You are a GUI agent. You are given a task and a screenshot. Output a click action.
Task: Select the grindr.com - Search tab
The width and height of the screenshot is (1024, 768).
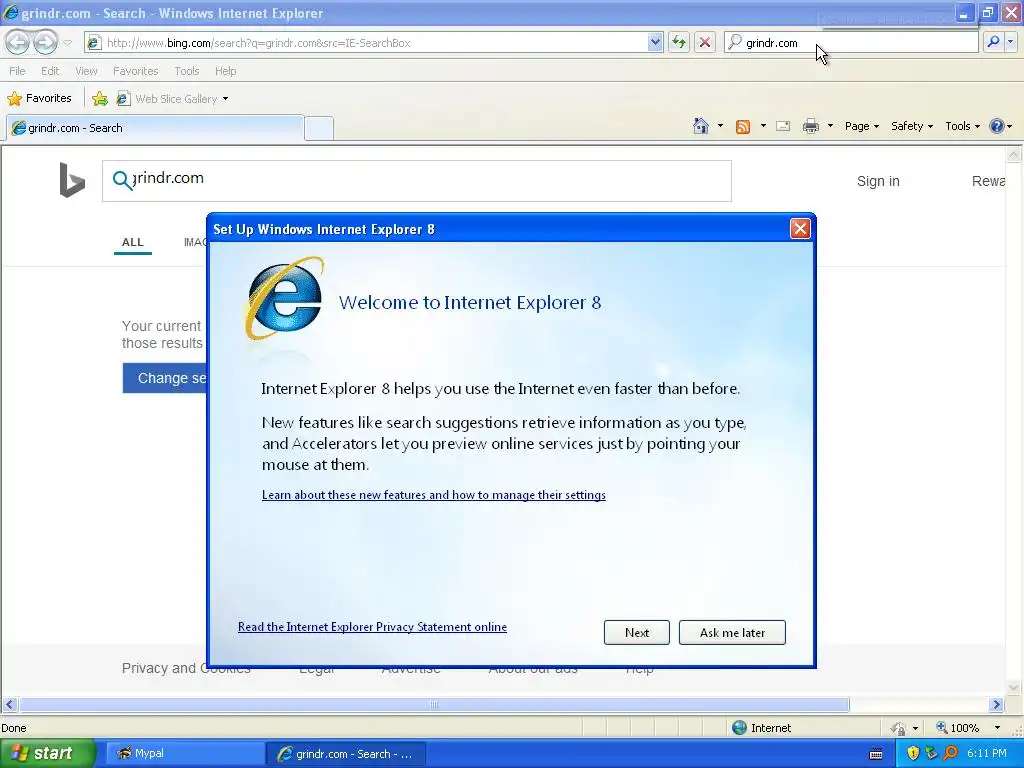[155, 128]
